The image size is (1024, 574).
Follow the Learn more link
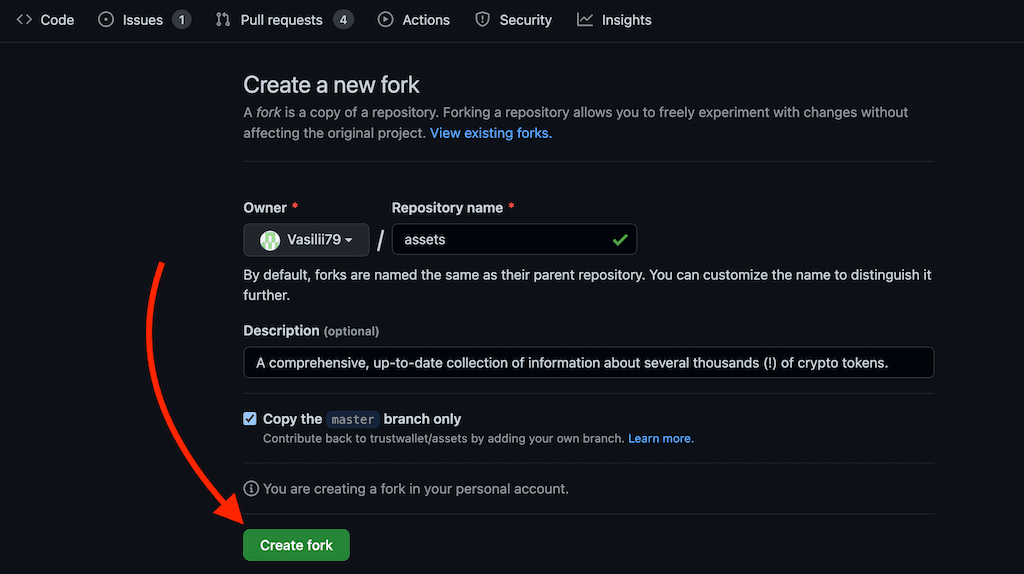(x=661, y=439)
